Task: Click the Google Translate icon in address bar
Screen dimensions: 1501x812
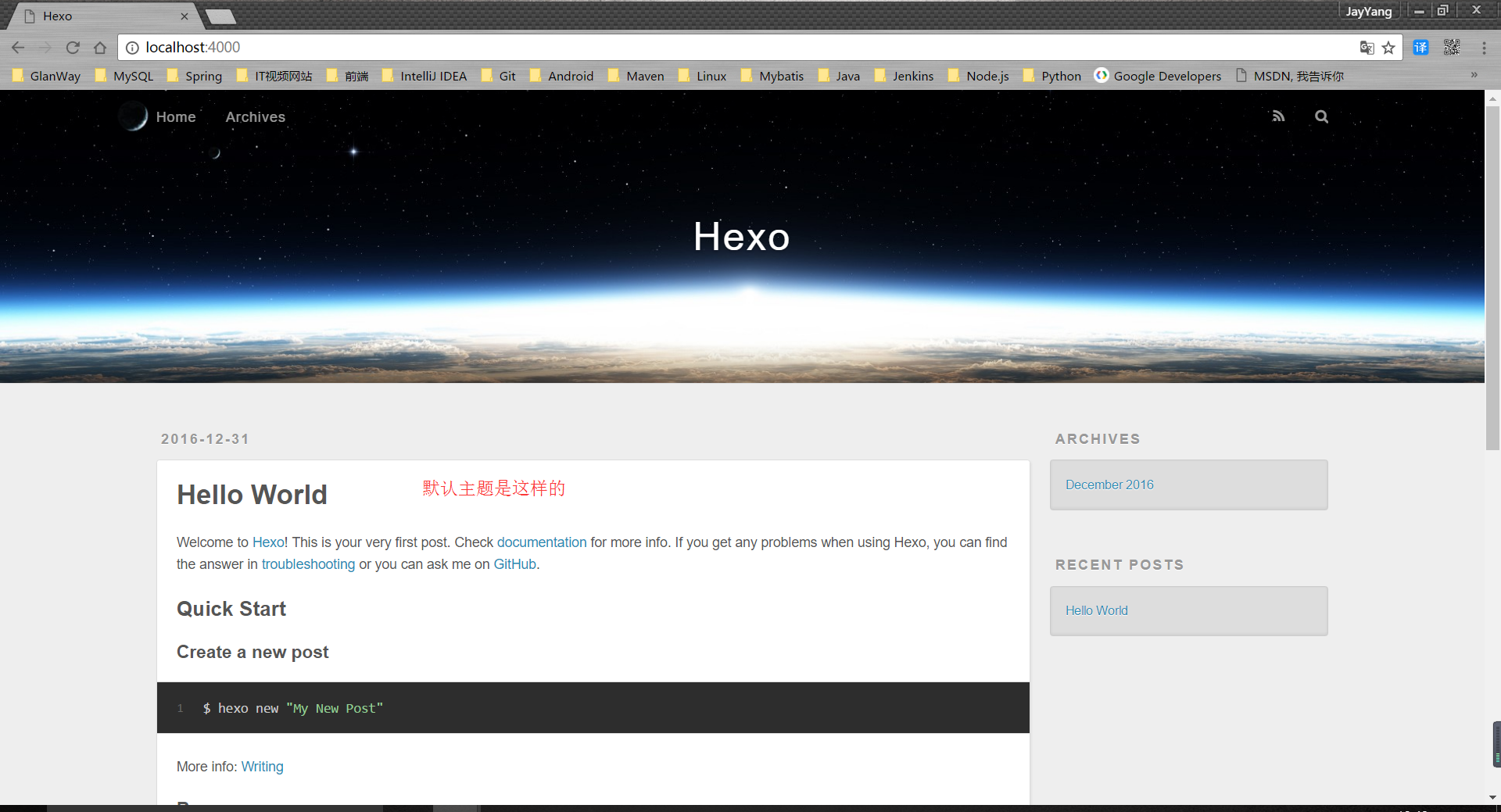Action: (x=1367, y=48)
